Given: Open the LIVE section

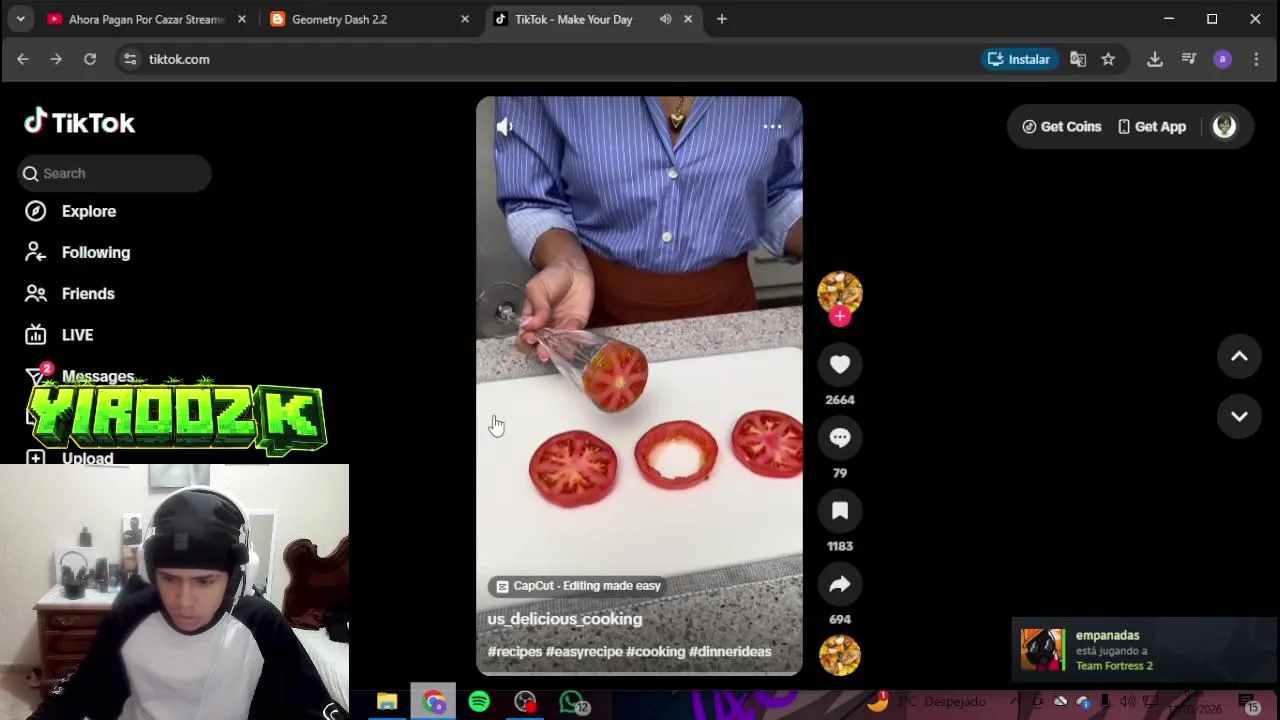Looking at the screenshot, I should pos(60,335).
